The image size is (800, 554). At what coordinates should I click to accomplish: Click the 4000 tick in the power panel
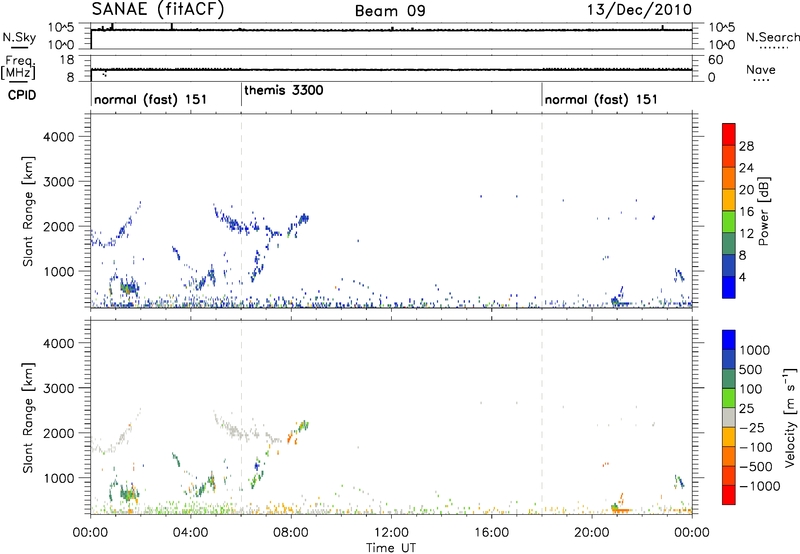[59, 137]
